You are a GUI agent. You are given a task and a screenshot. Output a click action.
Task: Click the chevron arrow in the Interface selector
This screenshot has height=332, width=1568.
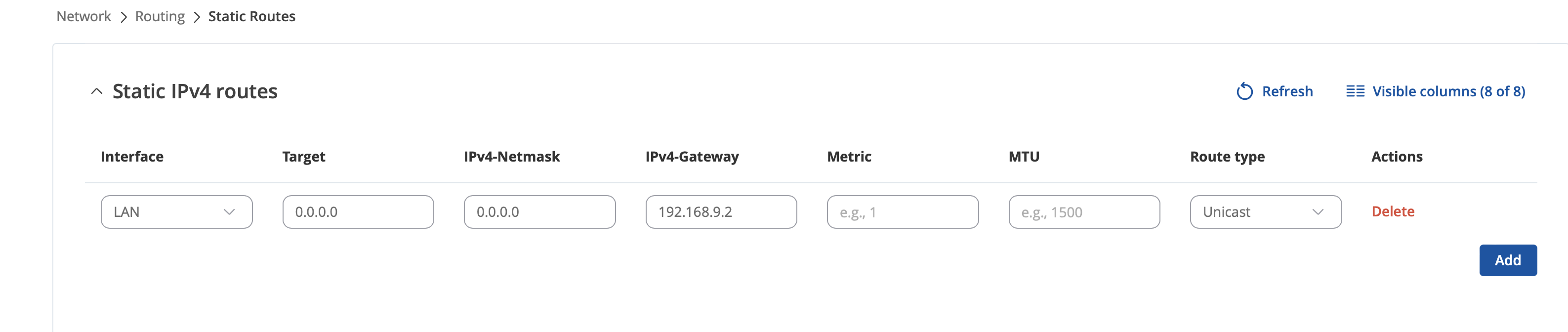[x=229, y=212]
